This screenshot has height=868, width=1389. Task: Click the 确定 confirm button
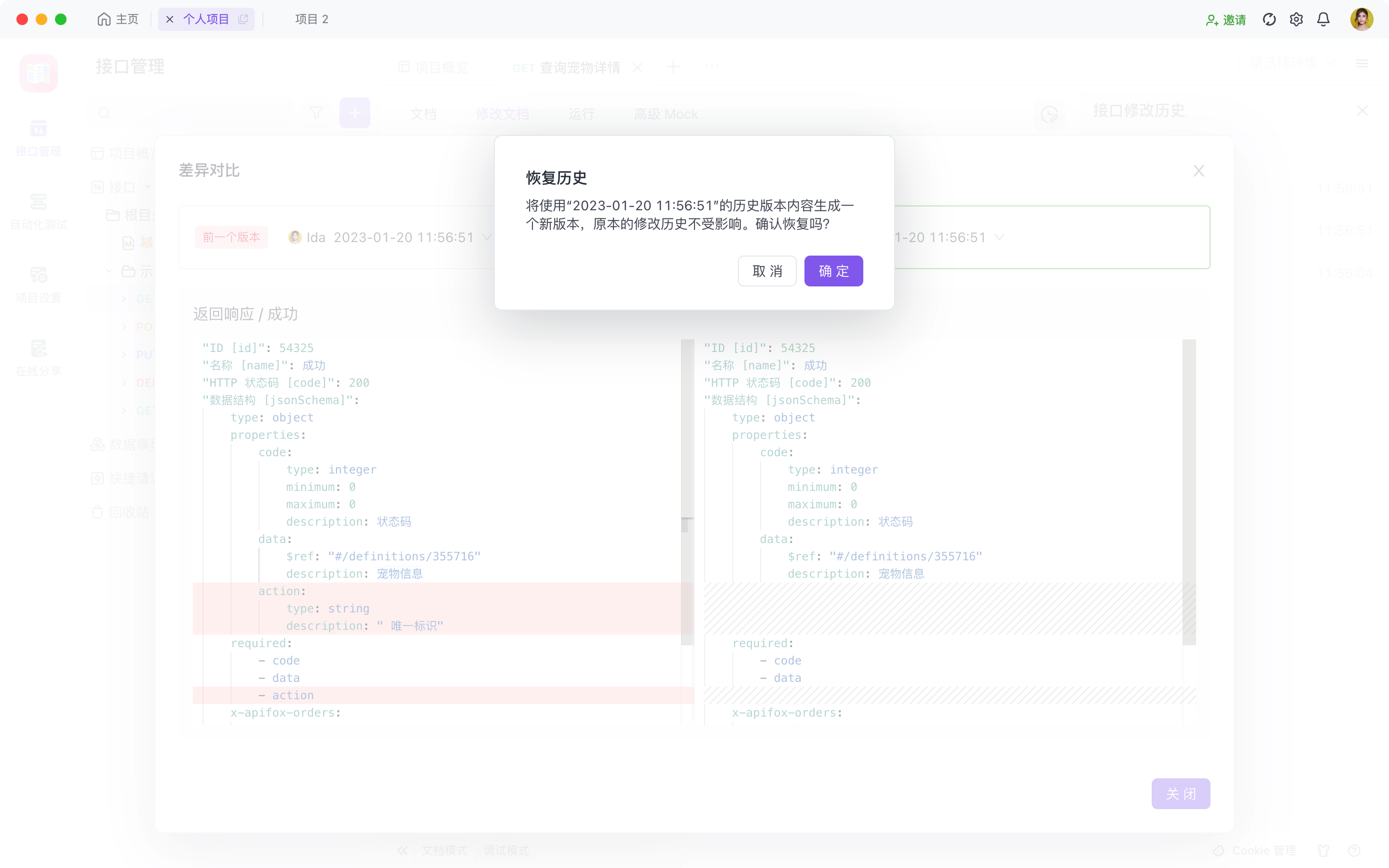tap(833, 271)
